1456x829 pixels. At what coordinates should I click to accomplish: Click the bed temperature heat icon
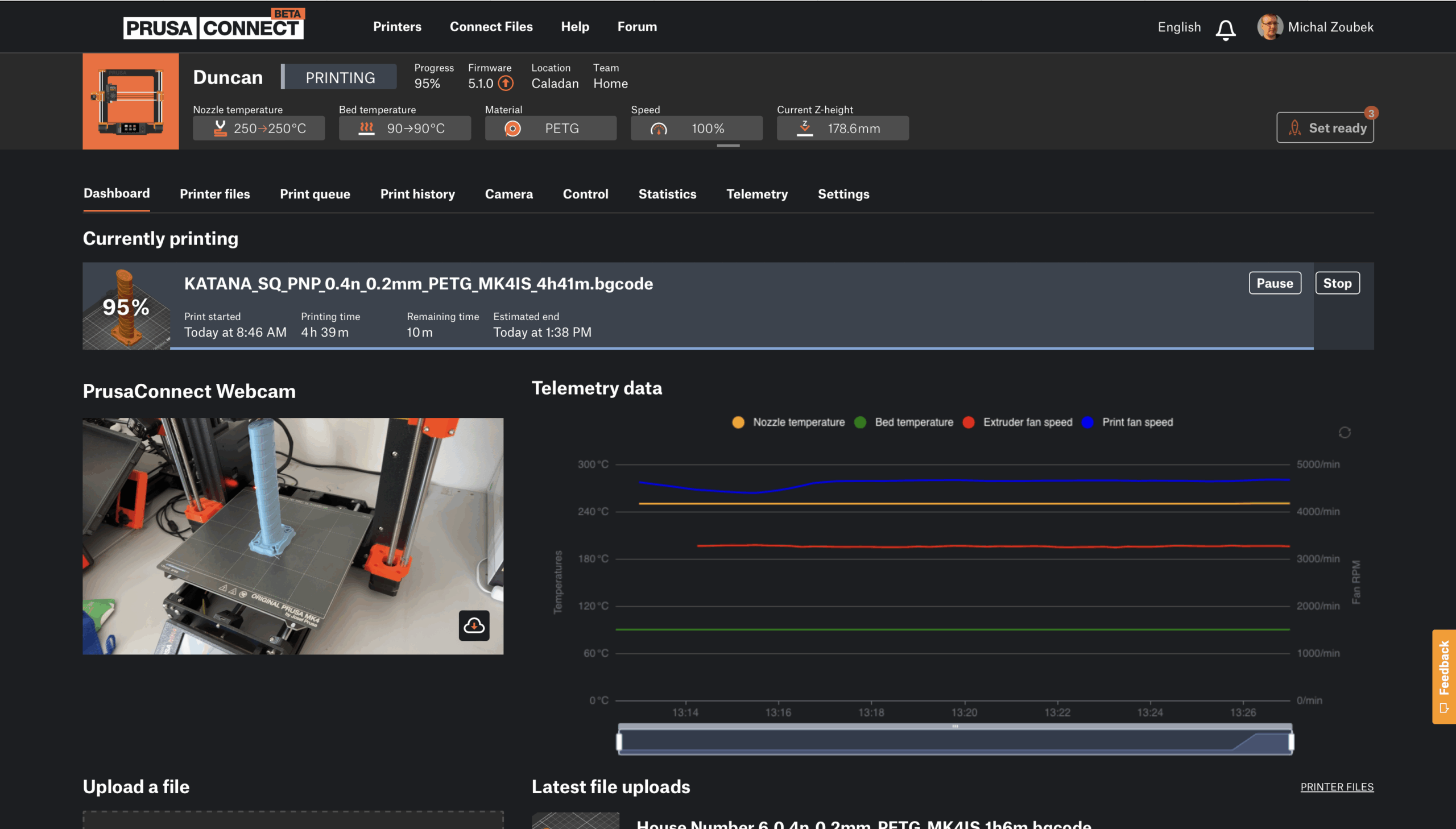pos(366,128)
